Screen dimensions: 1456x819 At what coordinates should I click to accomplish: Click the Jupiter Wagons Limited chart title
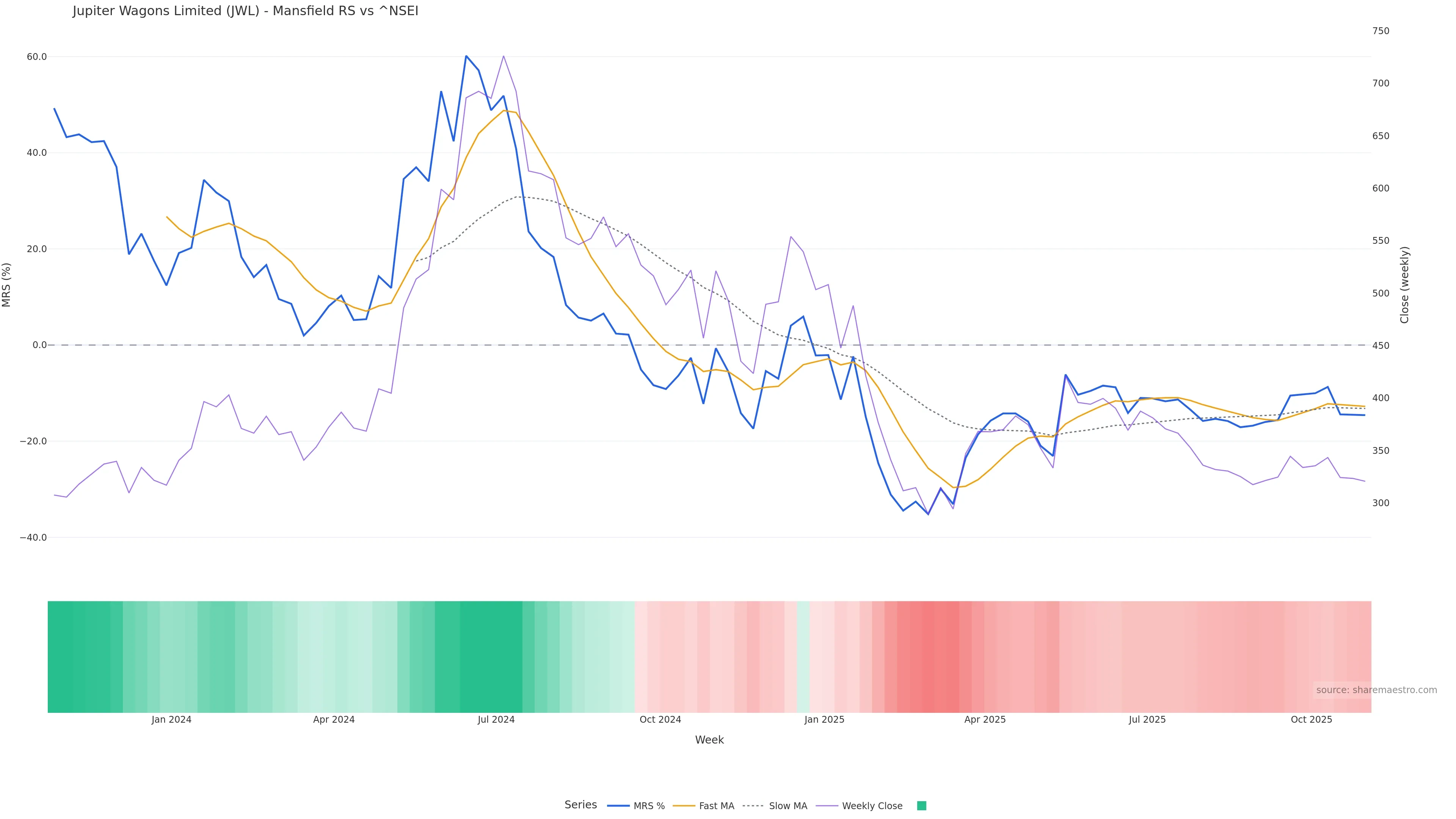[x=245, y=11]
